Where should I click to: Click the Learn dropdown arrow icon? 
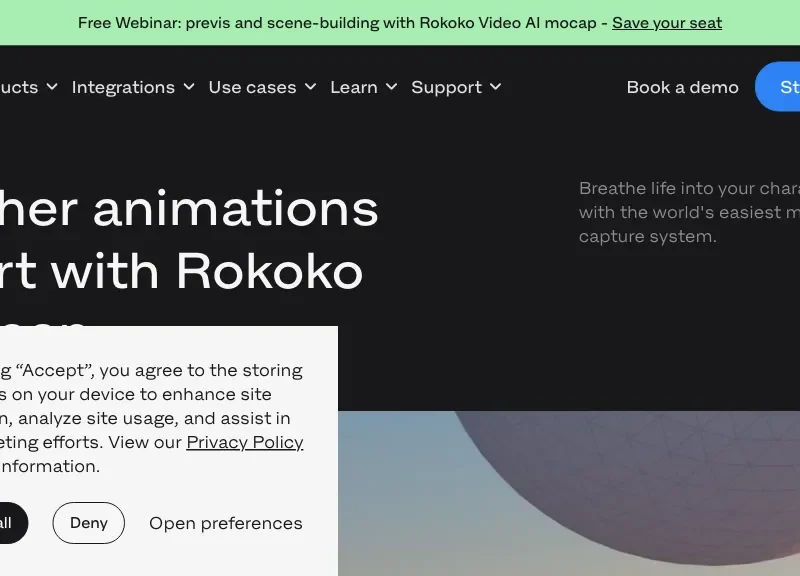point(391,87)
